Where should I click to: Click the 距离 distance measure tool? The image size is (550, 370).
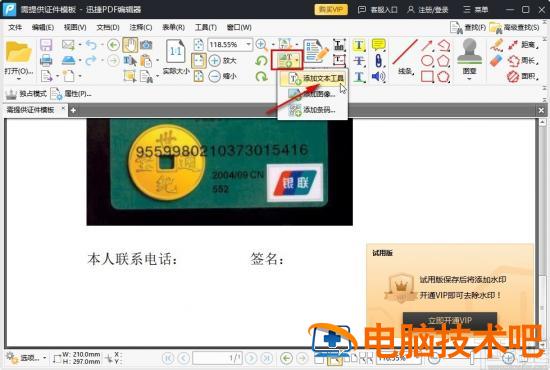tap(522, 45)
